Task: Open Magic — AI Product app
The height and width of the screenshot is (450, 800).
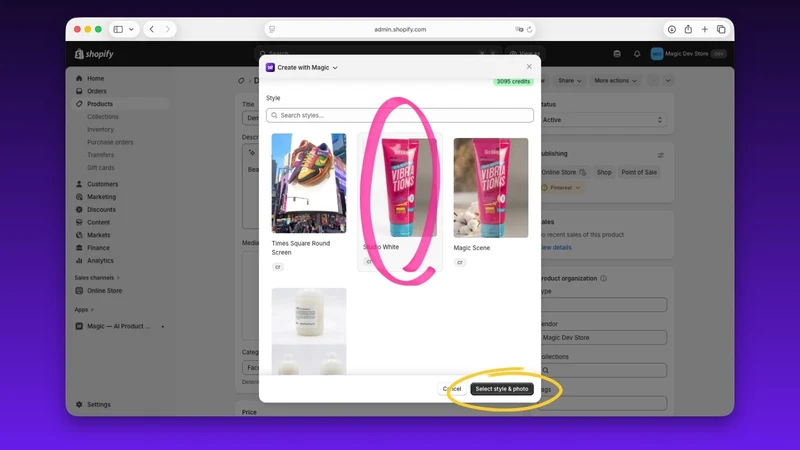Action: point(118,327)
